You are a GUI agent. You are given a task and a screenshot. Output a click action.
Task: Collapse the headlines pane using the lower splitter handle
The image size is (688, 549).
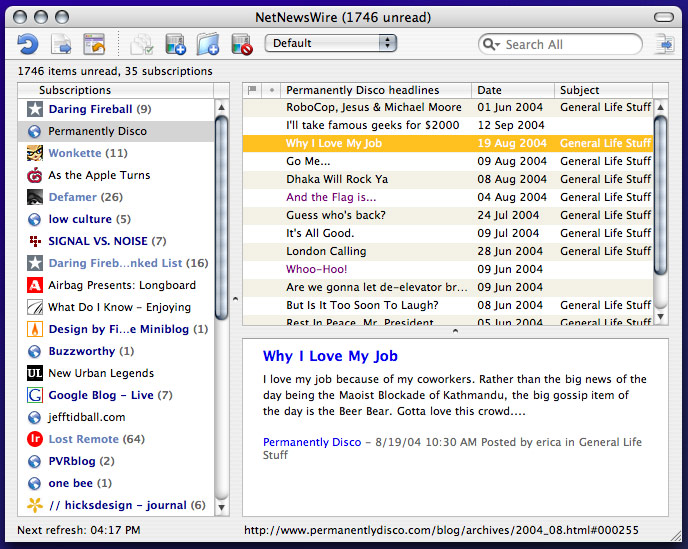tap(455, 331)
